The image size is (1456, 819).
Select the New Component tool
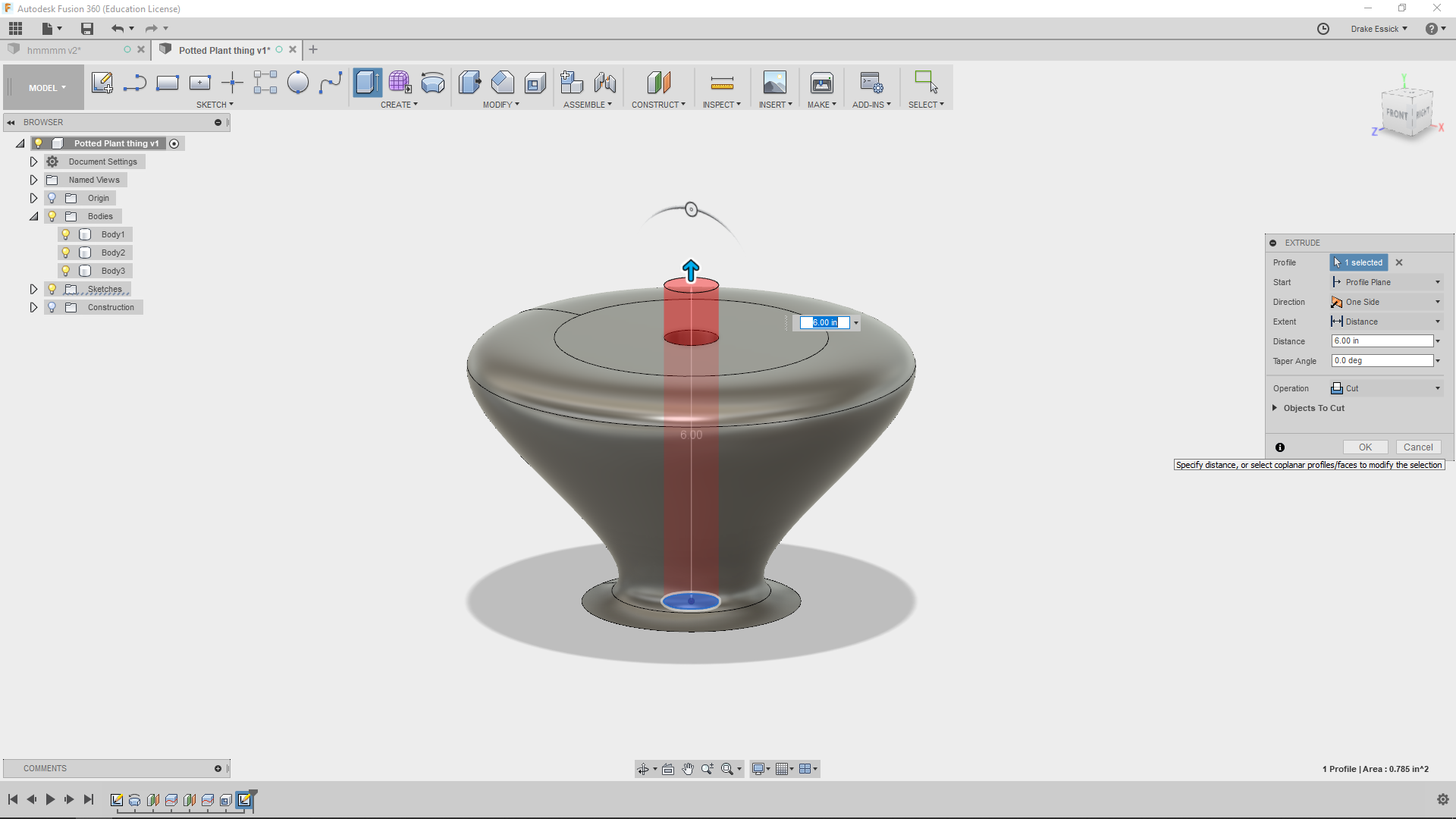(572, 82)
